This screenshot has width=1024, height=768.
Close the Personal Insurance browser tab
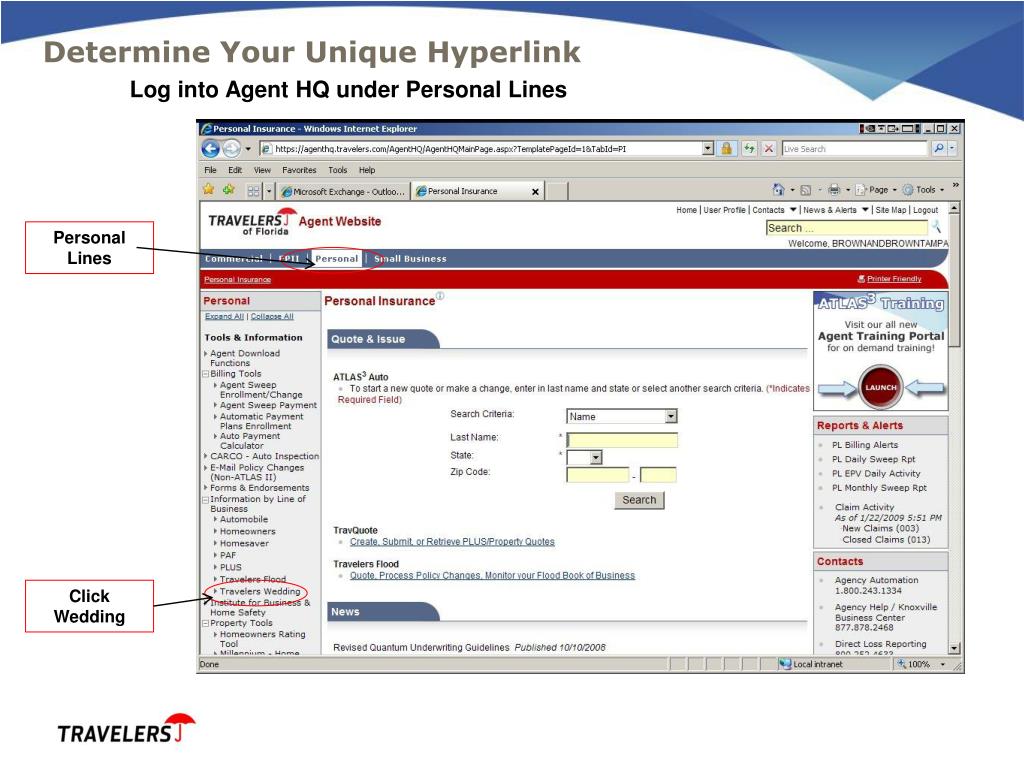(x=536, y=191)
